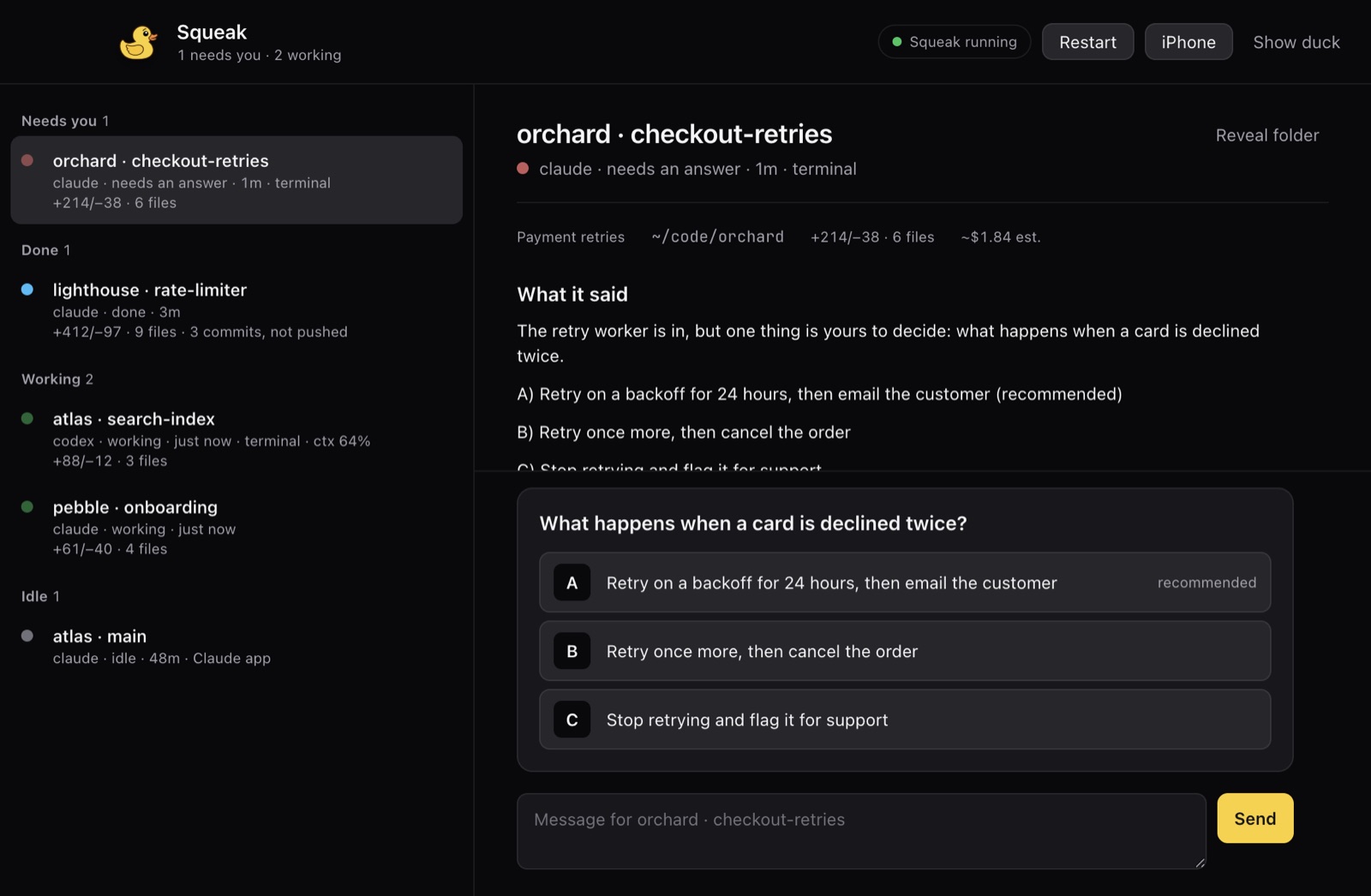1371x896 pixels.
Task: Click the Restart button
Action: tap(1087, 42)
